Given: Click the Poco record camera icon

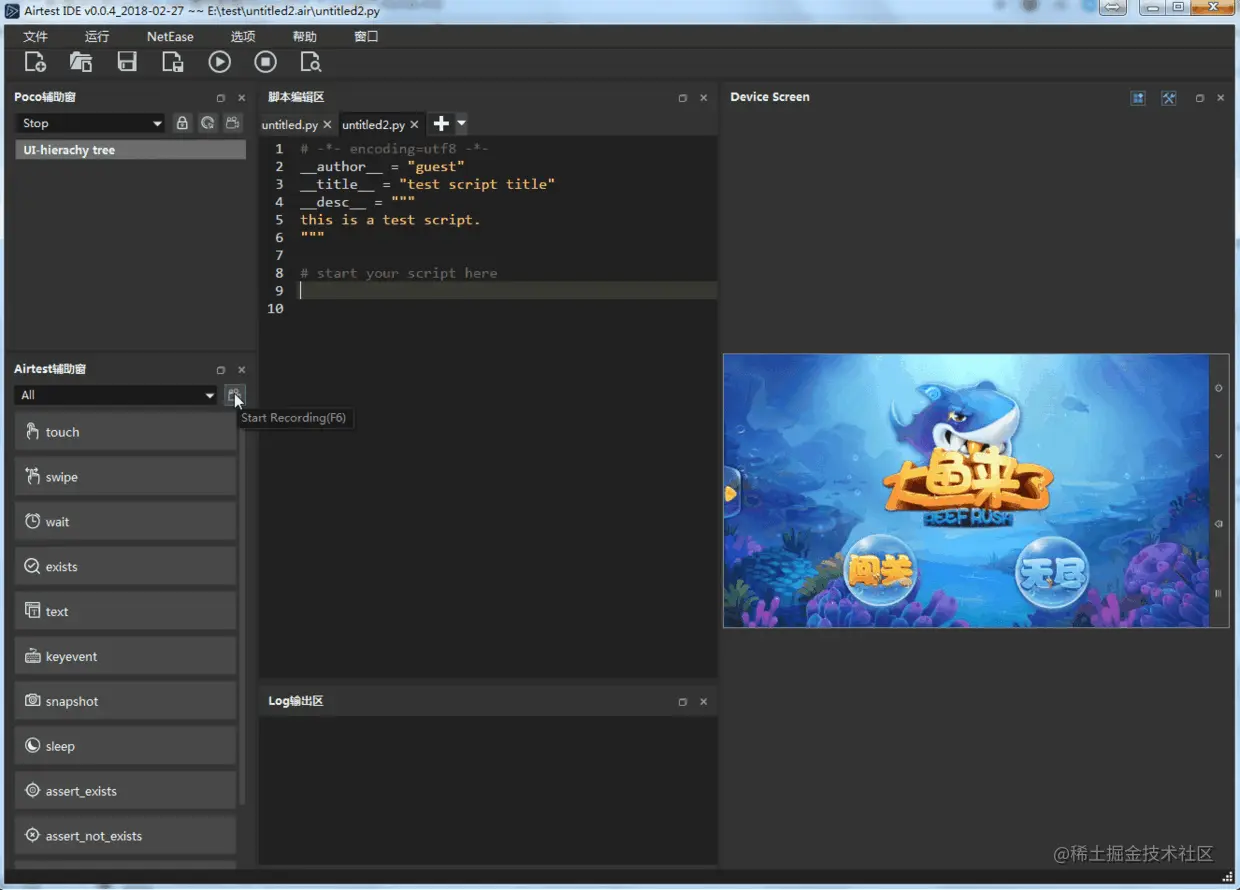Looking at the screenshot, I should 232,123.
